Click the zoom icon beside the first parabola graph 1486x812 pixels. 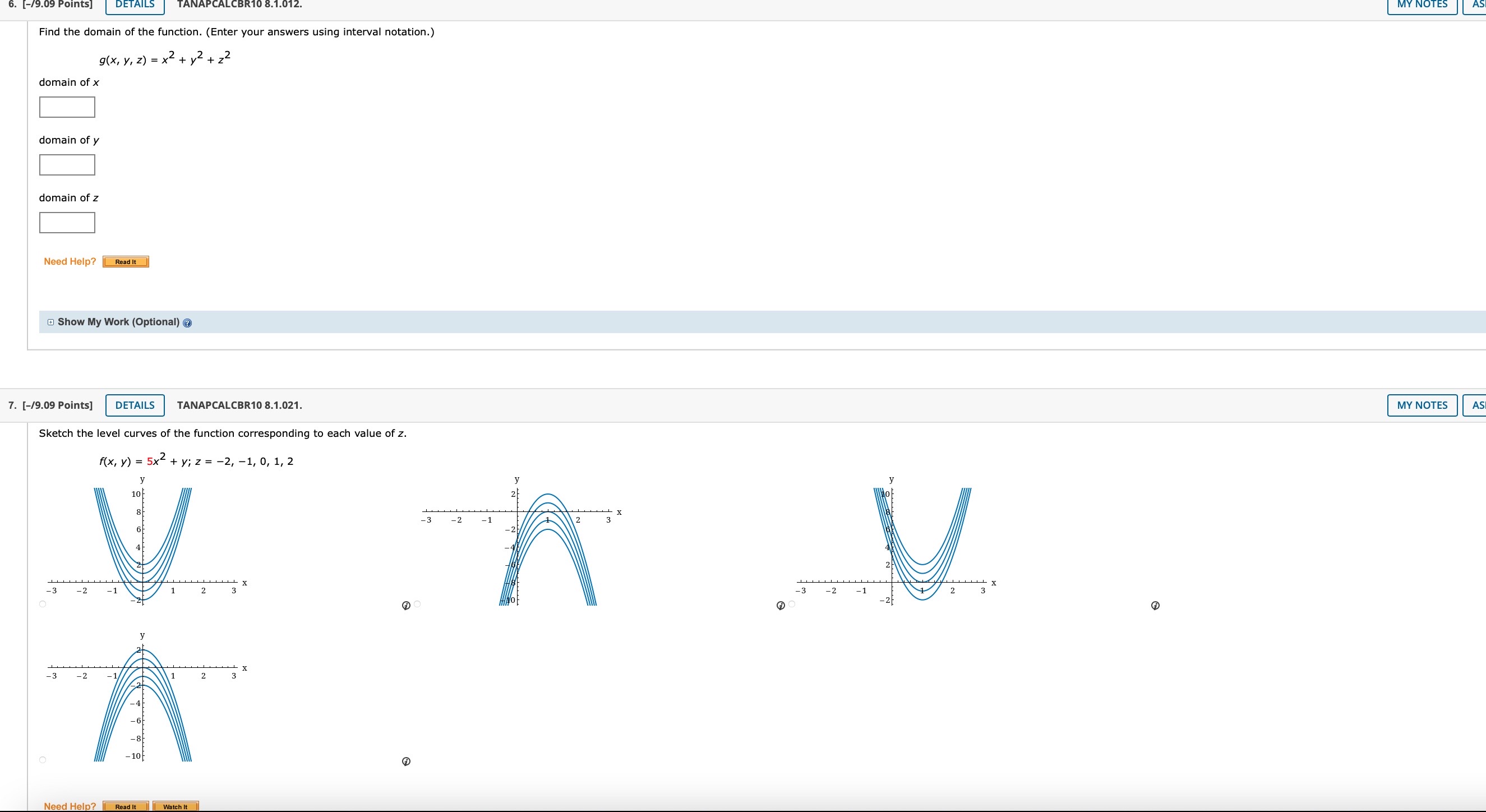click(x=406, y=605)
